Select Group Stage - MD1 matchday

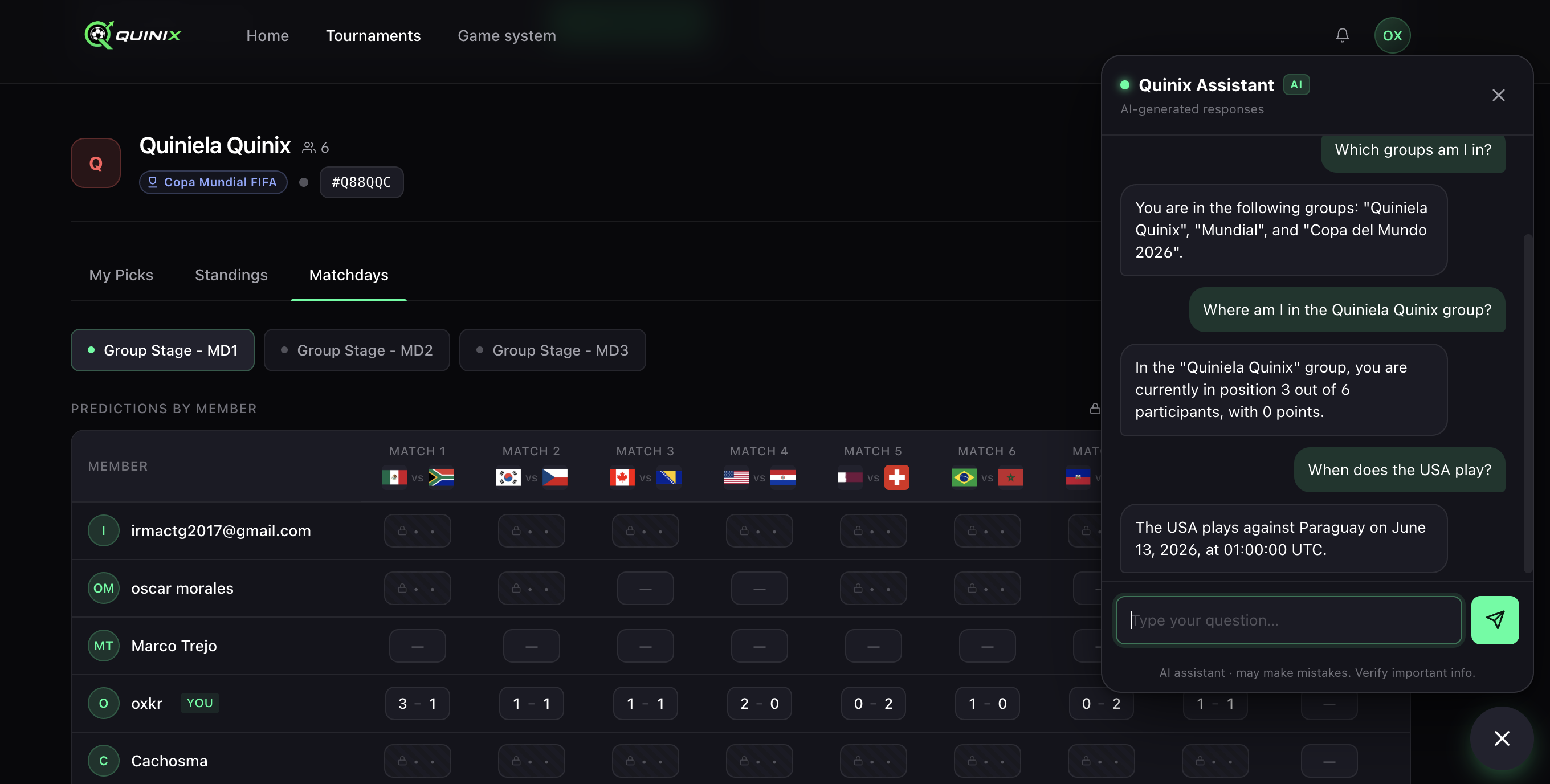click(162, 350)
